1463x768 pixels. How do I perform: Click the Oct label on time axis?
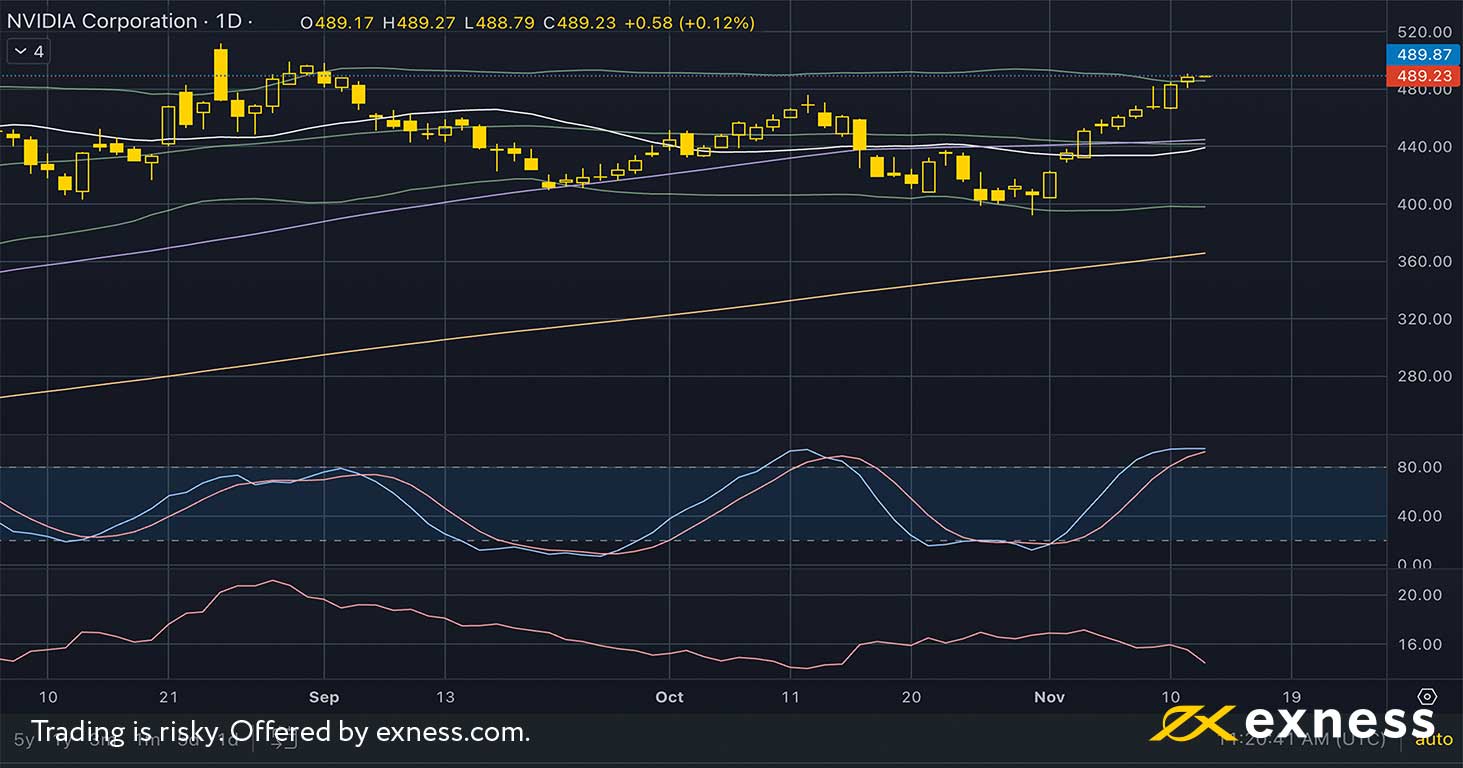click(669, 697)
